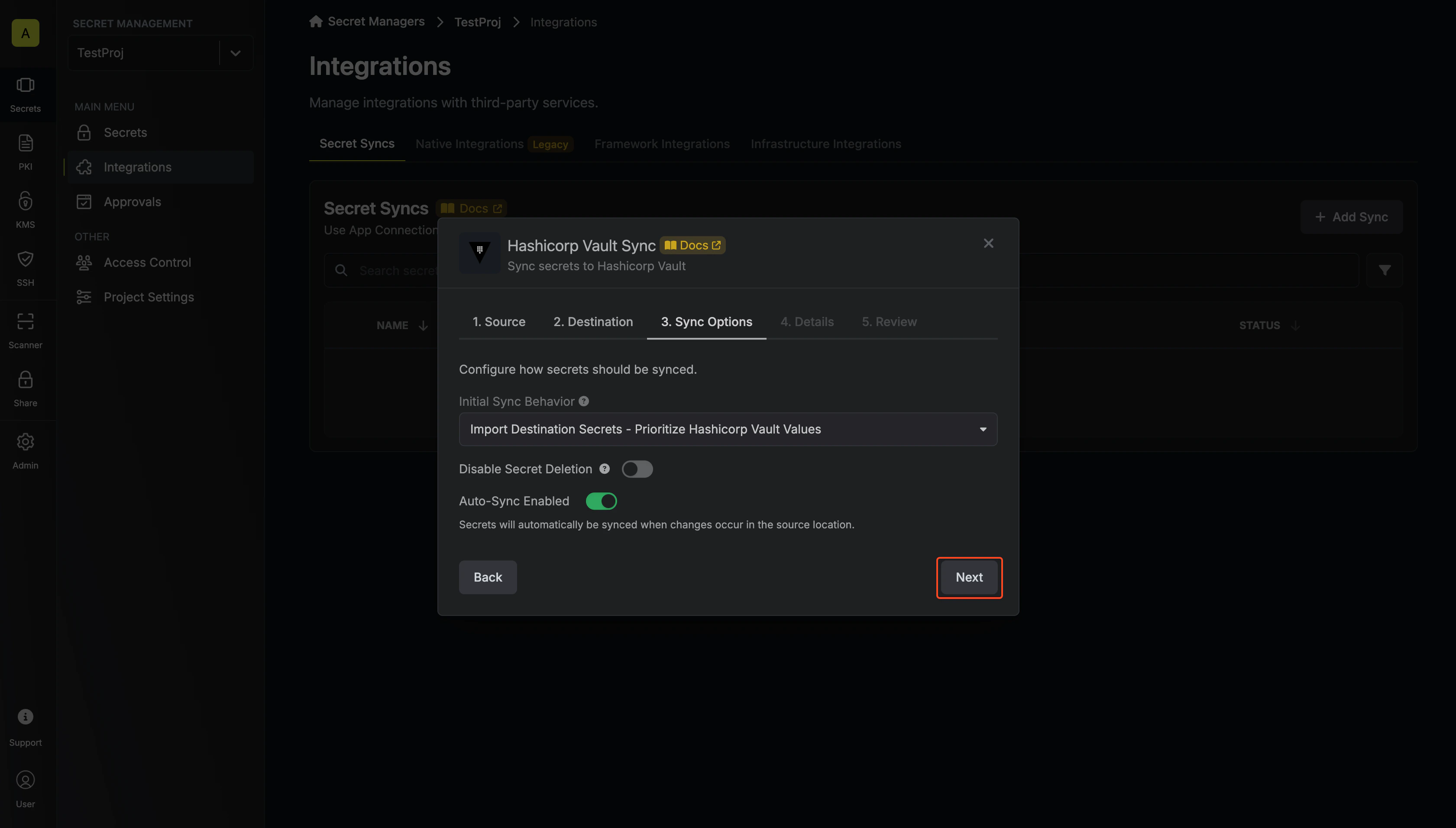This screenshot has width=1456, height=828.
Task: Select the 3. Sync Options tab
Action: pyautogui.click(x=706, y=322)
